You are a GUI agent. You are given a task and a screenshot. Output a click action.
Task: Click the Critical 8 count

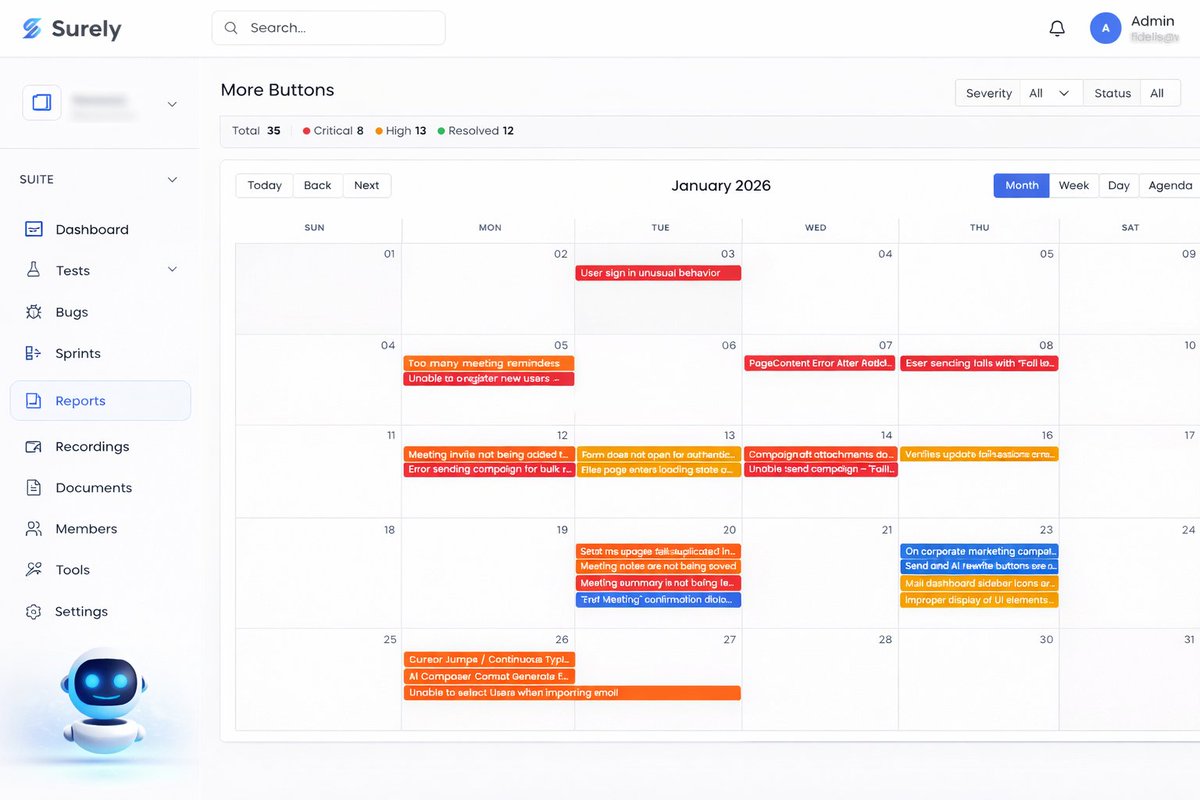pyautogui.click(x=333, y=131)
